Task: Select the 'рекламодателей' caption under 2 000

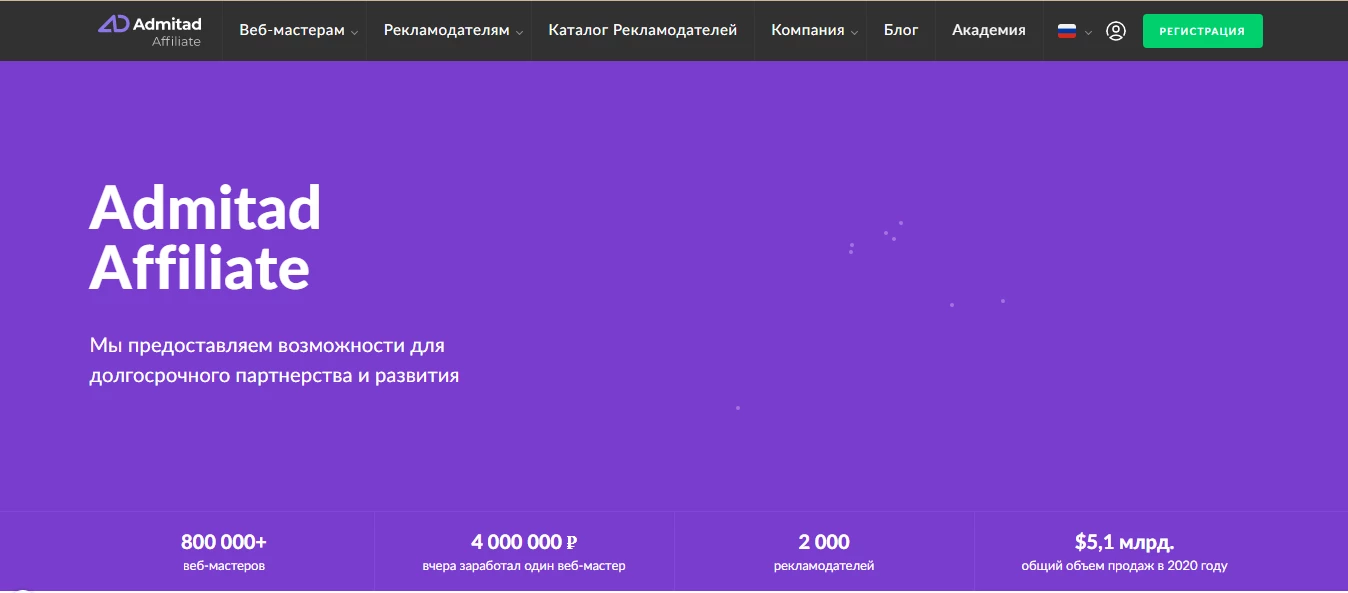Action: [824, 566]
